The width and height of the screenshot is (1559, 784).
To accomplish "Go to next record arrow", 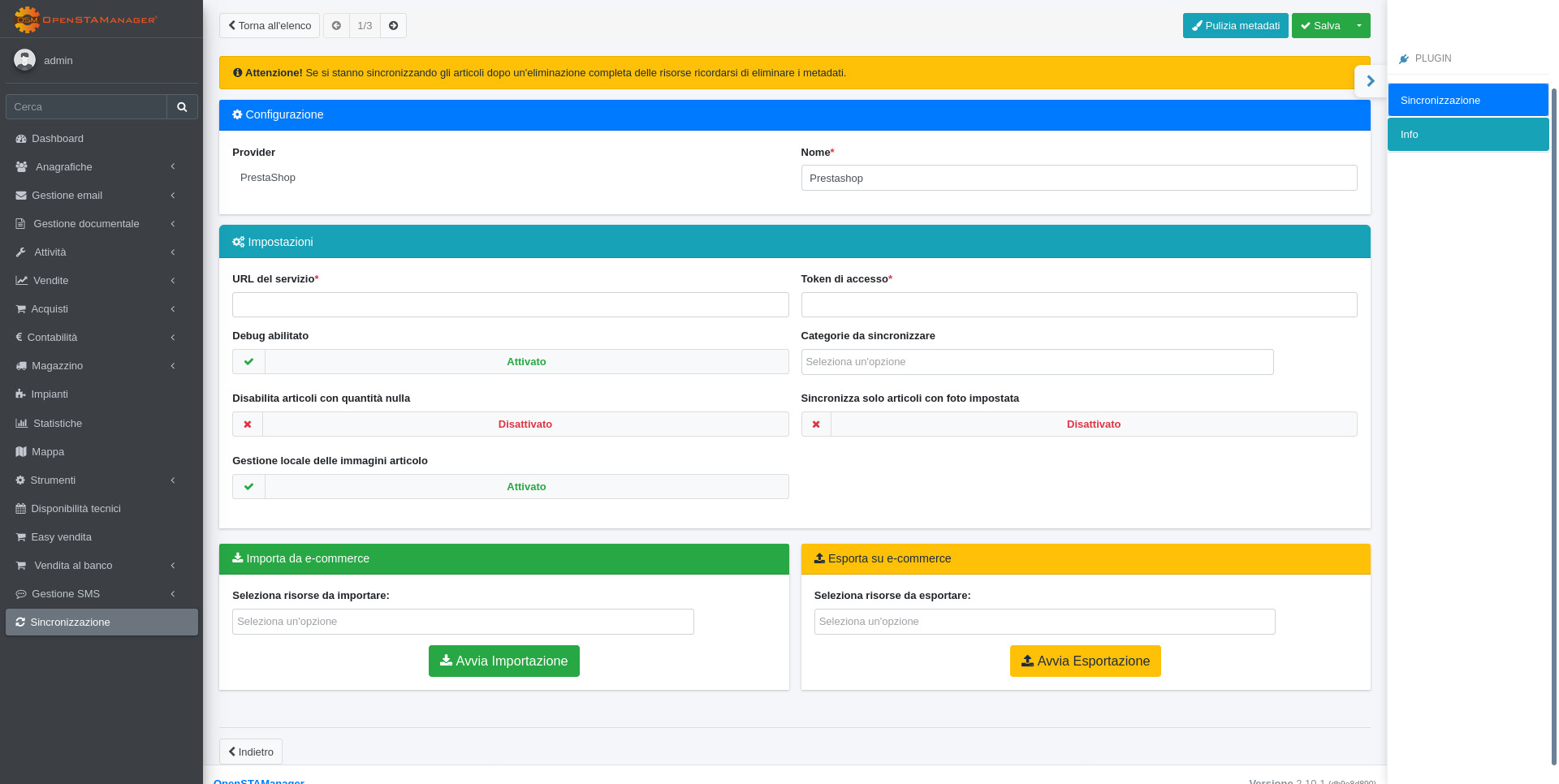I will (394, 26).
